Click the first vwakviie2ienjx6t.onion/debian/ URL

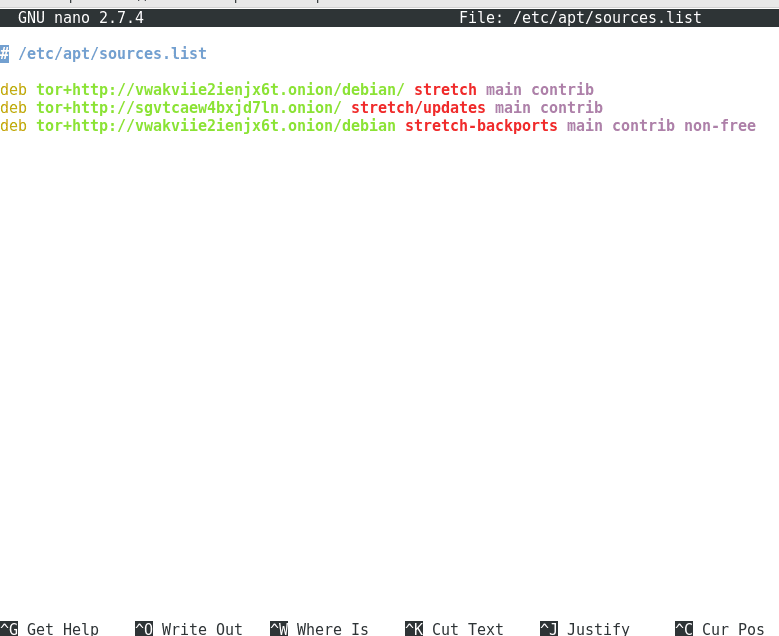pyautogui.click(x=221, y=89)
